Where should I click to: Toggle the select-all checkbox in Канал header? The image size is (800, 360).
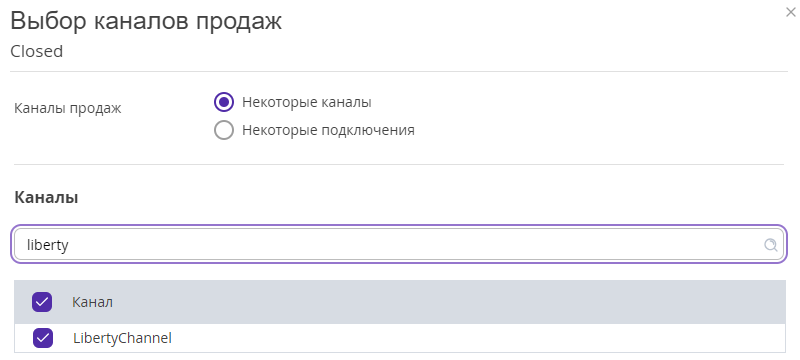click(x=42, y=302)
